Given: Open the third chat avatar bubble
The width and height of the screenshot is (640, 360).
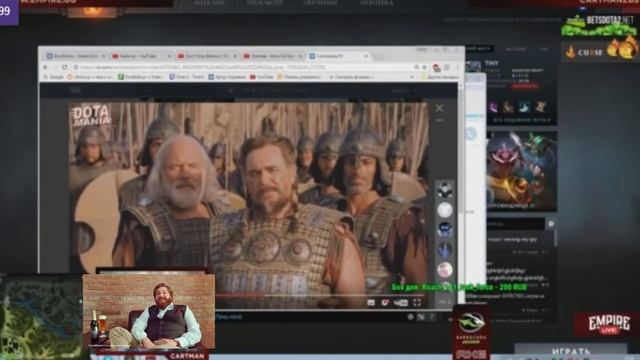Looking at the screenshot, I should pos(444,229).
